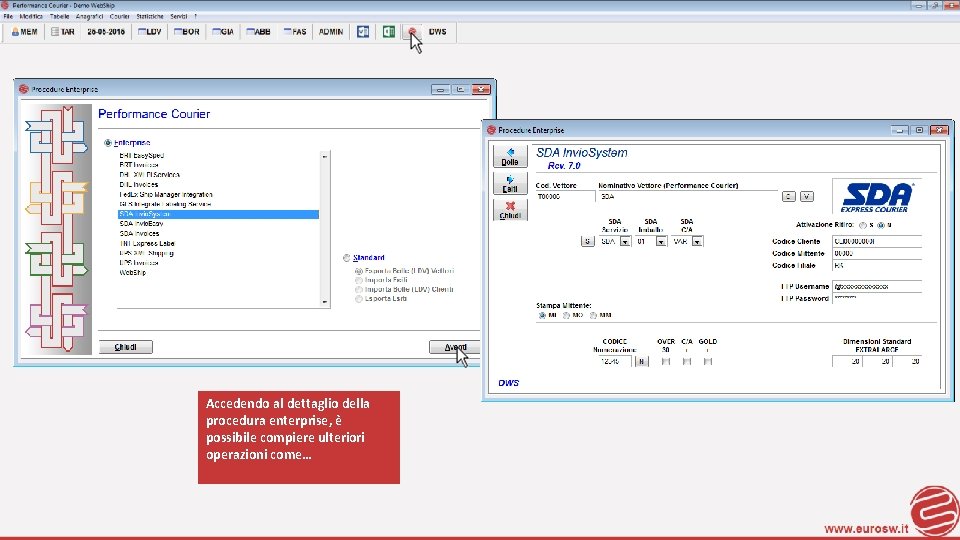The image size is (960, 540).
Task: Open the question mark help menu
Action: pyautogui.click(x=195, y=17)
